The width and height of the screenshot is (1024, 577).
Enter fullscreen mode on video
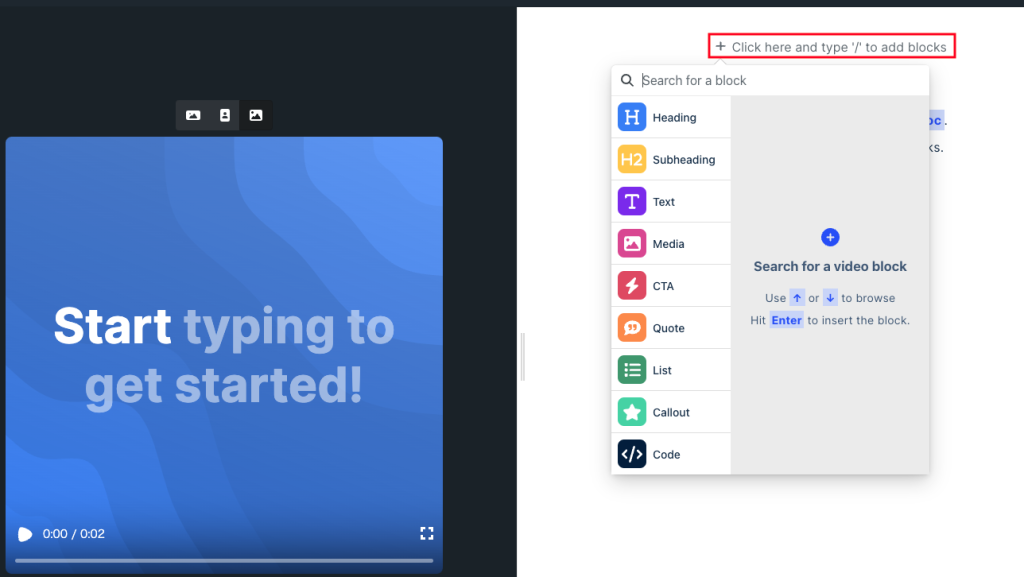[426, 533]
